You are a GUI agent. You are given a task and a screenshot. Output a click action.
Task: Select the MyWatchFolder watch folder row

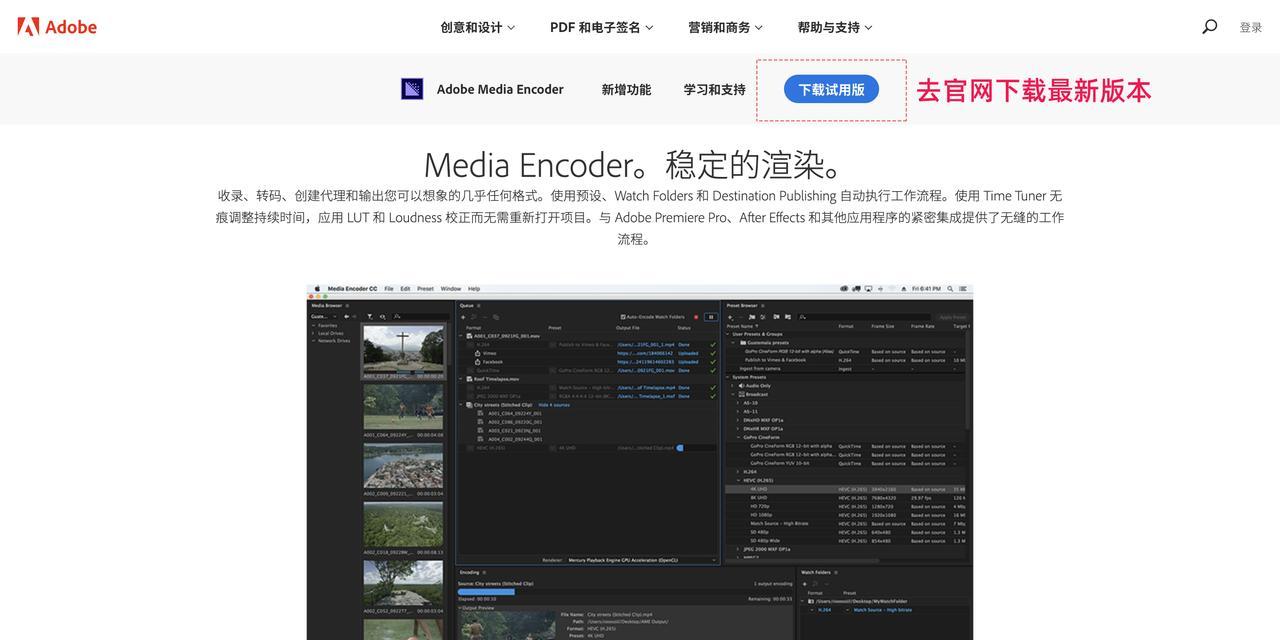click(885, 601)
